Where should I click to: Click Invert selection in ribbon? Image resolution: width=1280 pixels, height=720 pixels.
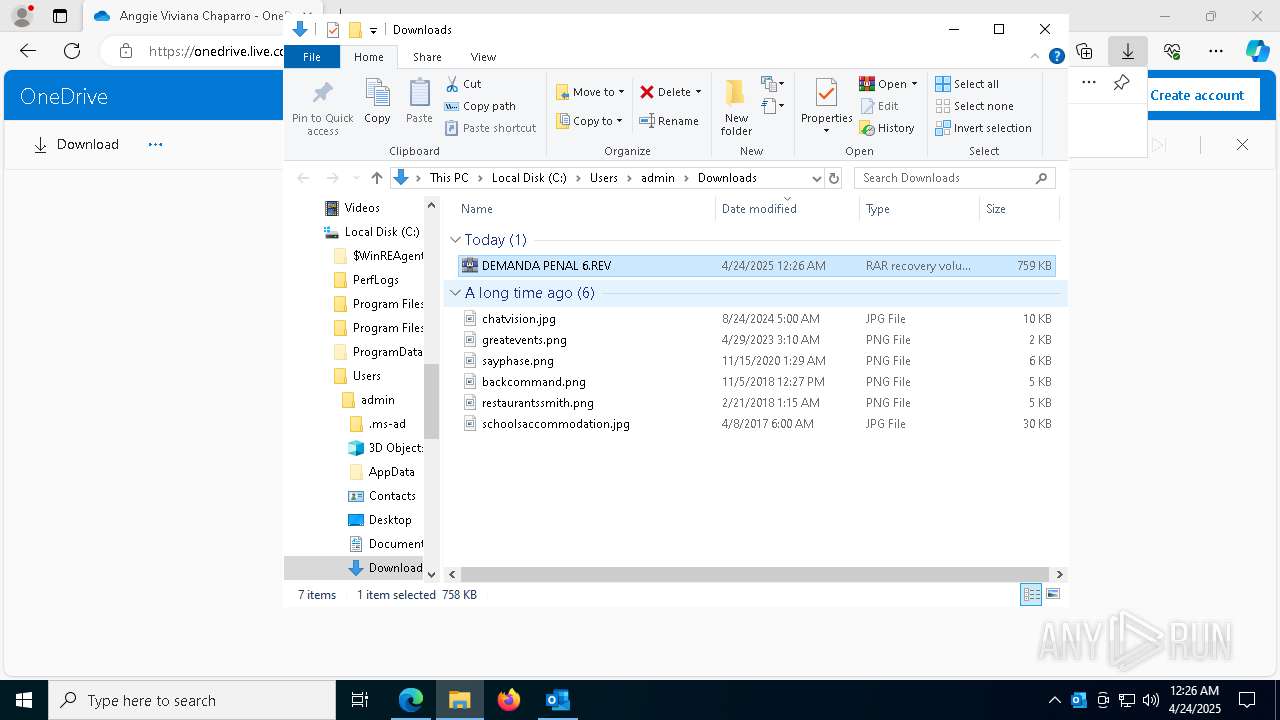coord(984,128)
